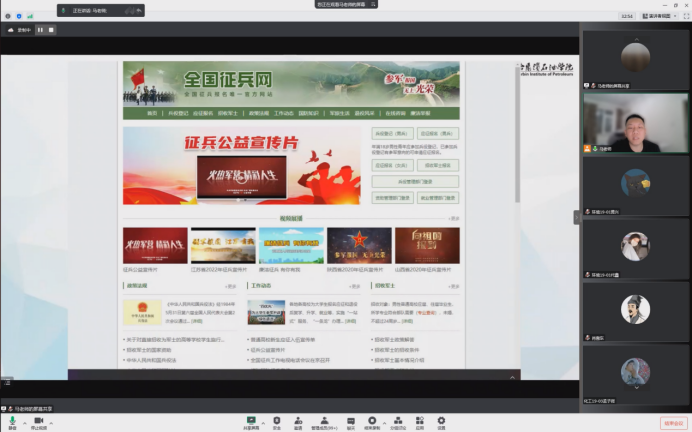
Task: Toggle fullscreen icon at top right
Action: 686,16
